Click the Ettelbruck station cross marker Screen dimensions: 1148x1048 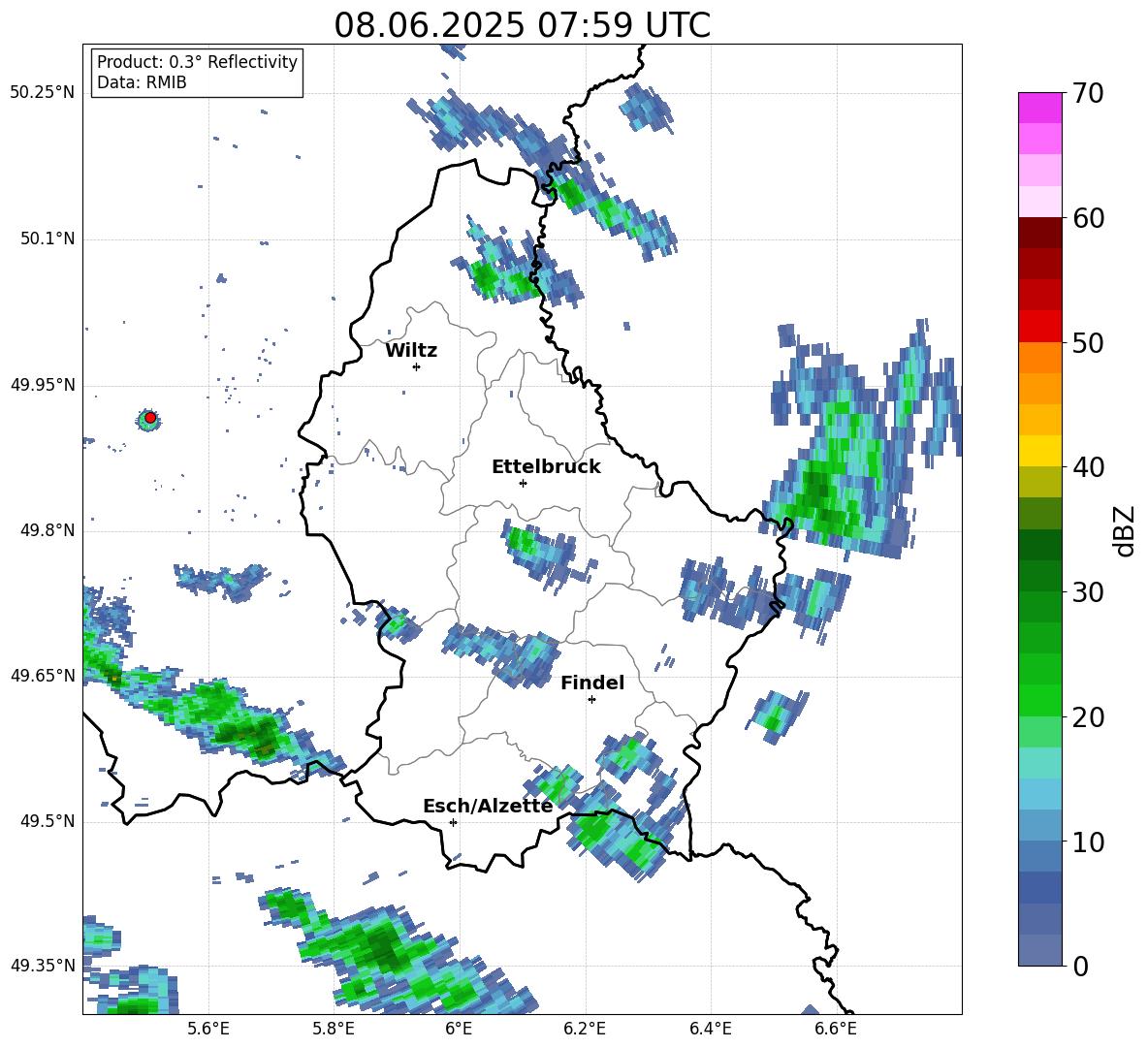[523, 483]
